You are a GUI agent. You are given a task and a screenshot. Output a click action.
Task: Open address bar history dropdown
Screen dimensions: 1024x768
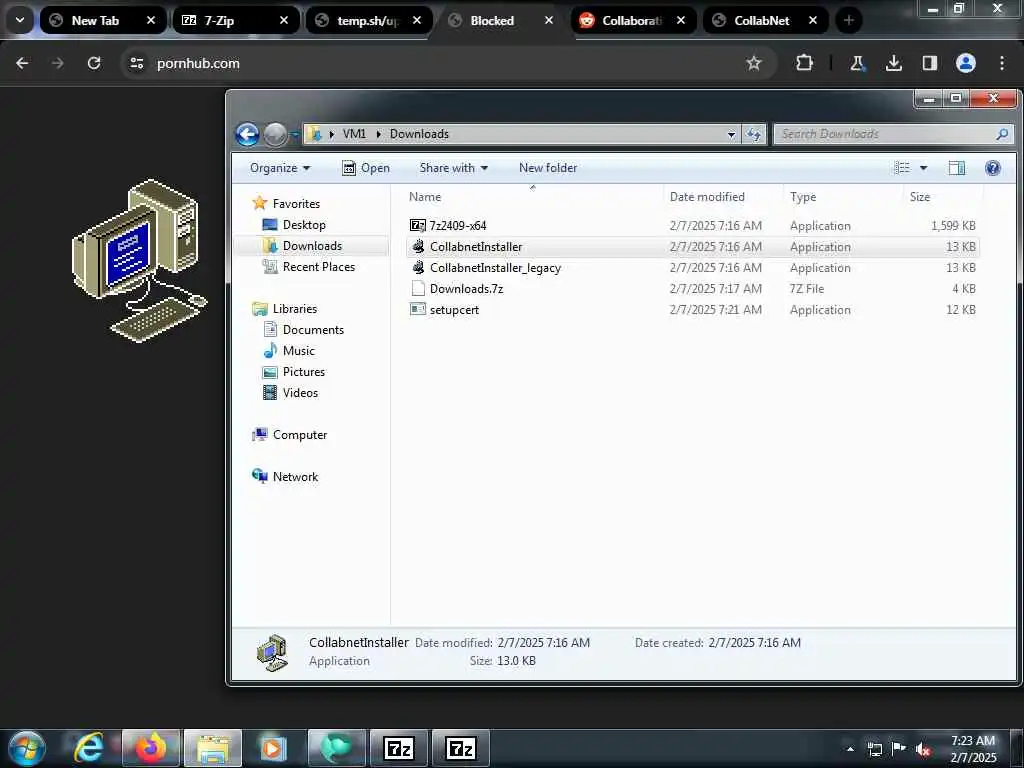point(731,134)
